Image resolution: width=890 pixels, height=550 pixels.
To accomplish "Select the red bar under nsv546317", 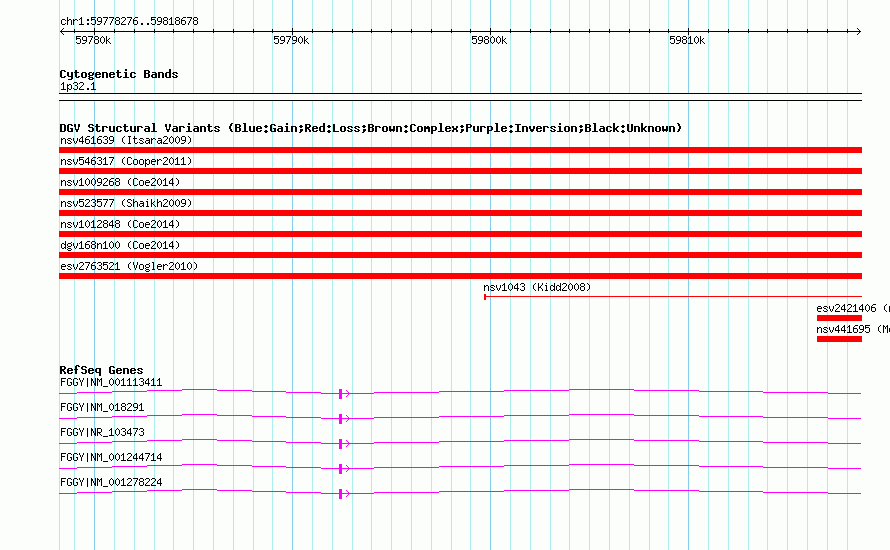I will click(x=460, y=171).
